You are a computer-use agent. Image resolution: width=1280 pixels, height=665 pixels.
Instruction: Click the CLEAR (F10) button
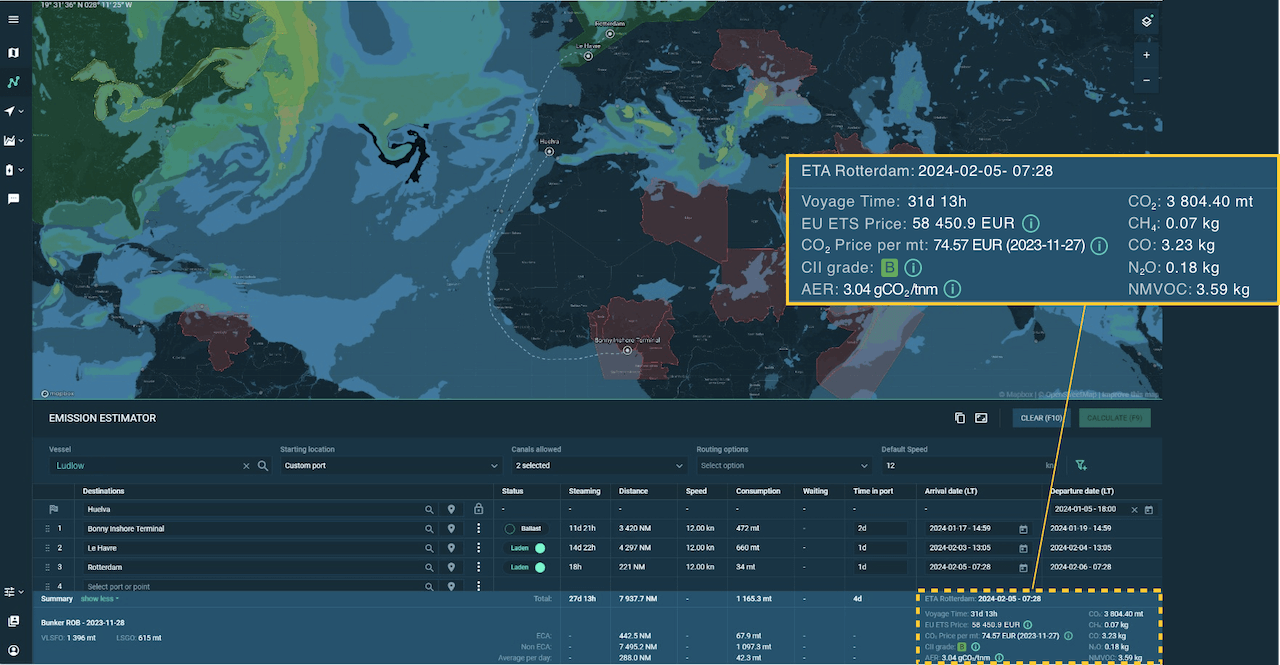coord(1041,418)
